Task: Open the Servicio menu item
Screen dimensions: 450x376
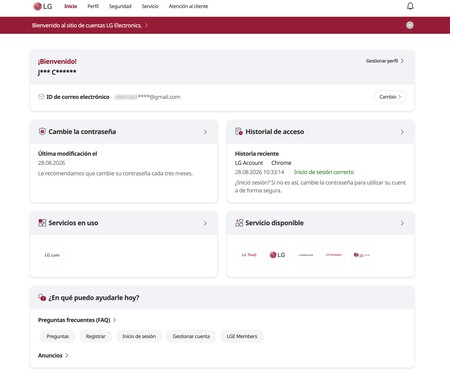Action: pos(150,6)
